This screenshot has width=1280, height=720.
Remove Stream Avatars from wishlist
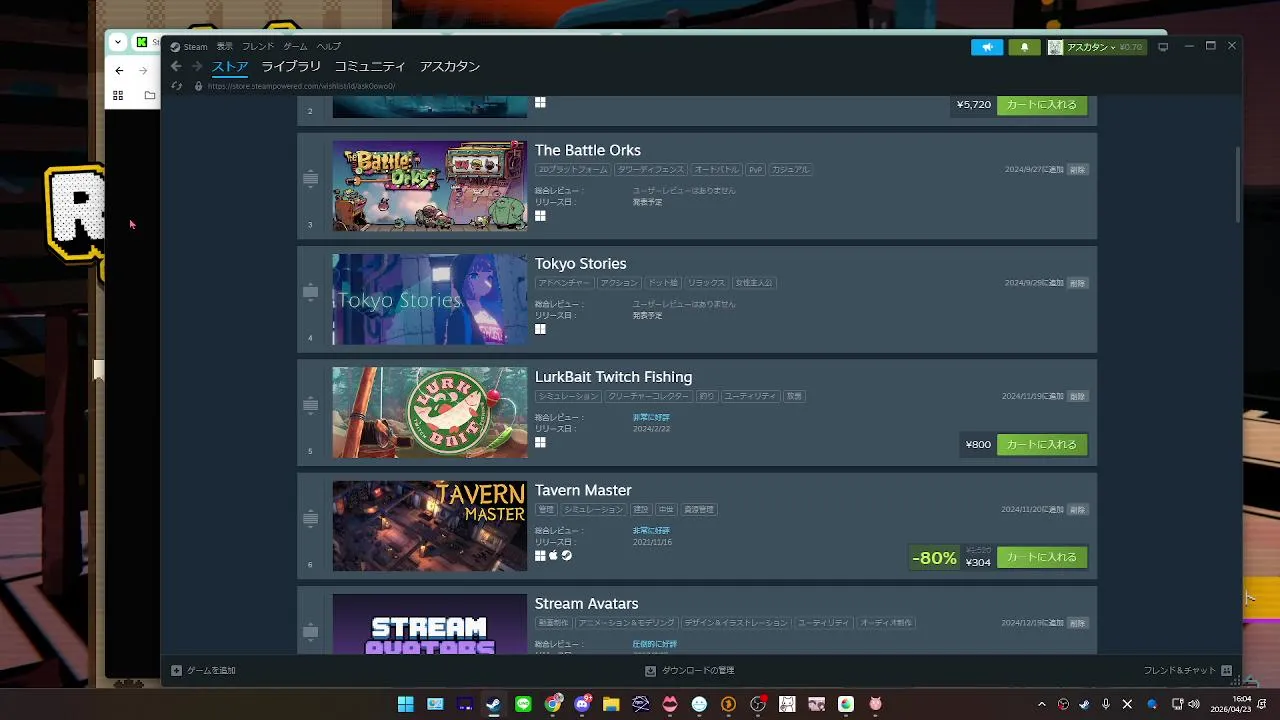coord(1077,623)
